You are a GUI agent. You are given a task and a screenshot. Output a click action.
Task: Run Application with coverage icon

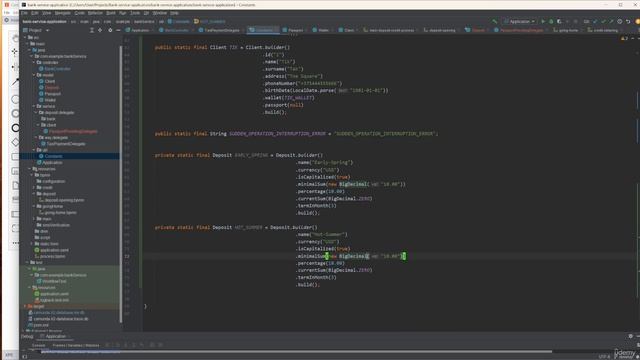[559, 21]
